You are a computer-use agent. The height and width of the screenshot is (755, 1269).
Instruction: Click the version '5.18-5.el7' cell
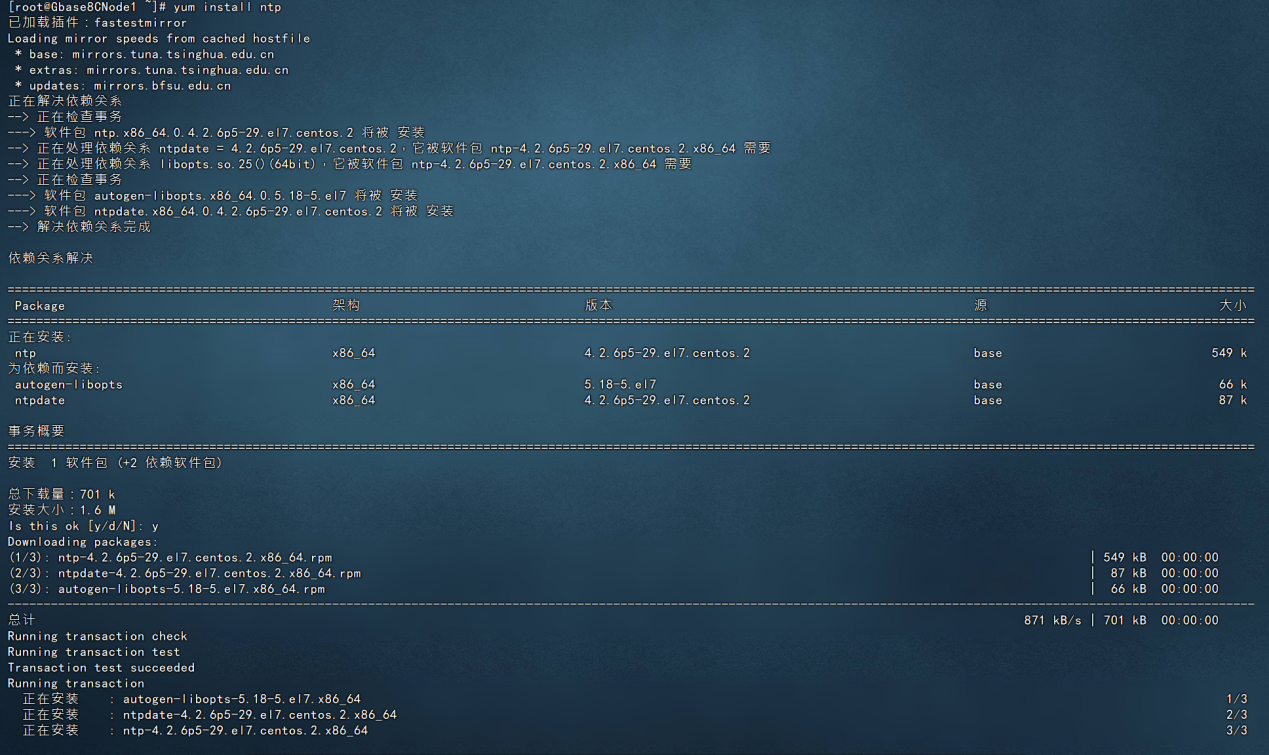620,384
